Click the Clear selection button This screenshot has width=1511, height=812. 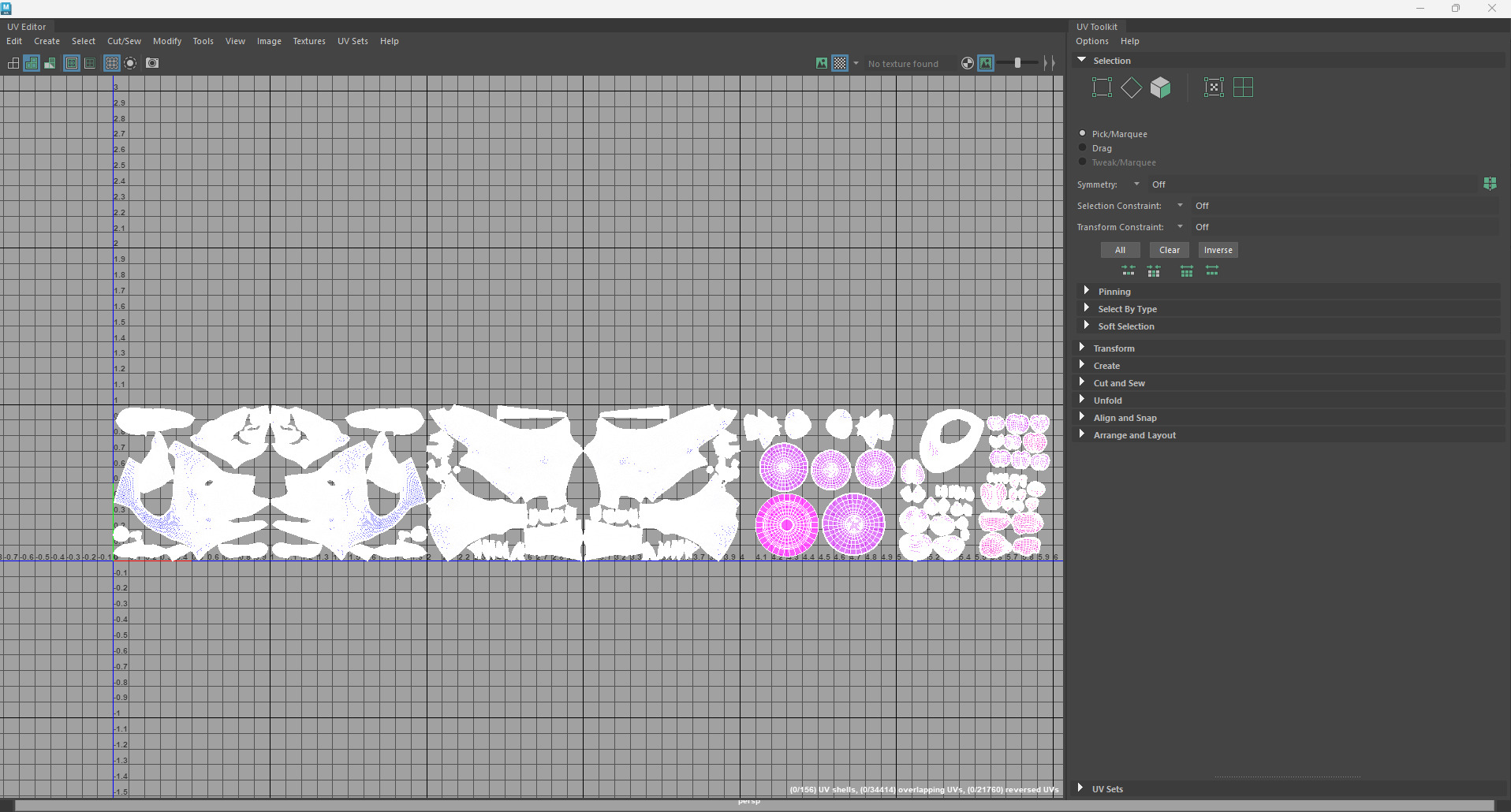point(1170,250)
